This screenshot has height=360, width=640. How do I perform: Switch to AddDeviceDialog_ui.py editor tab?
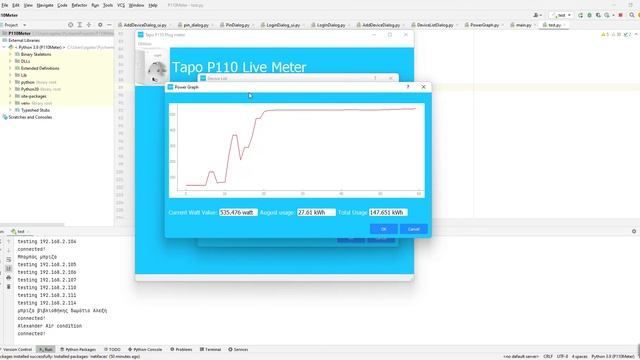pyautogui.click(x=144, y=25)
